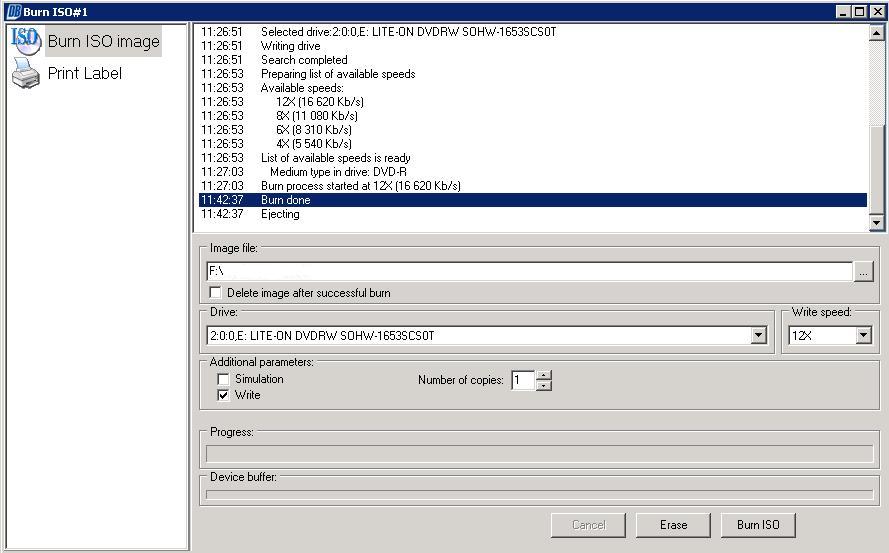Image resolution: width=889 pixels, height=553 pixels.
Task: Close the Burn ISO#1 window
Action: (x=878, y=11)
